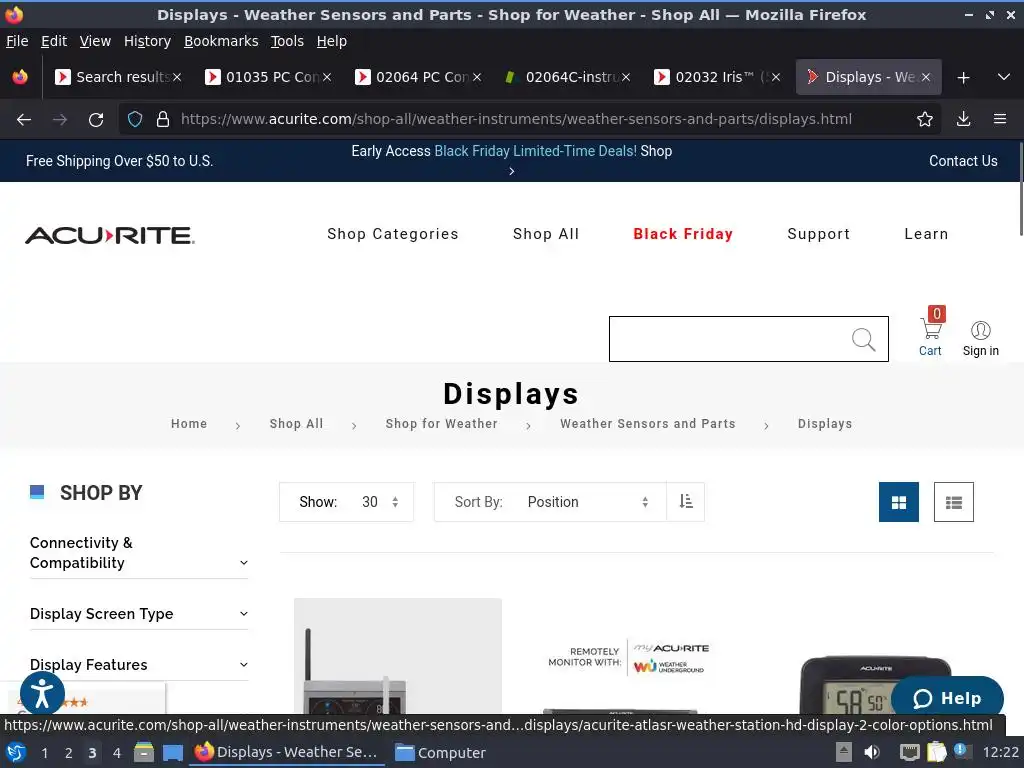
Task: Click the AcuRite logo
Action: coord(110,235)
